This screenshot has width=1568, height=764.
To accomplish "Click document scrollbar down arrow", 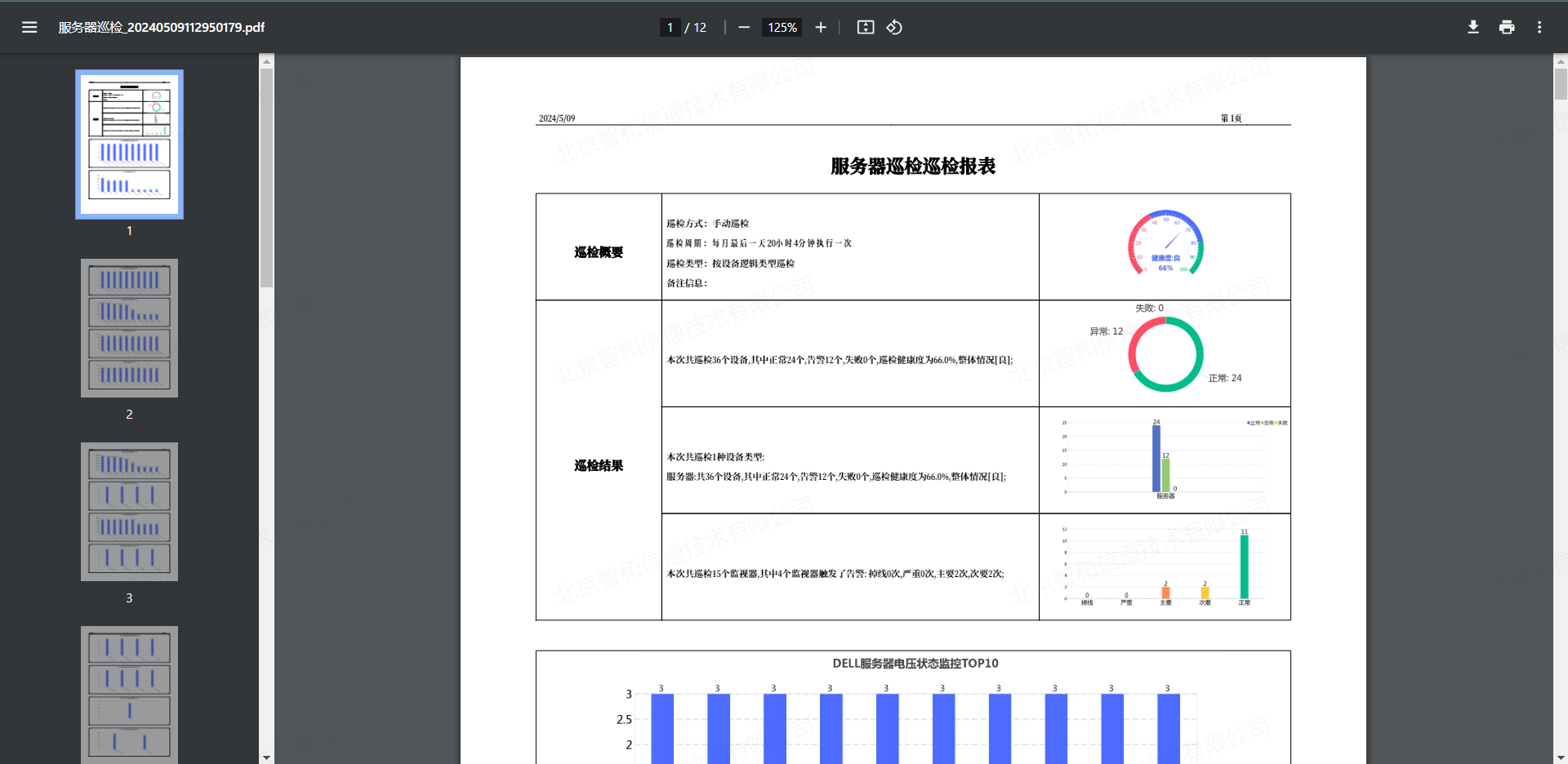I will 1561,757.
